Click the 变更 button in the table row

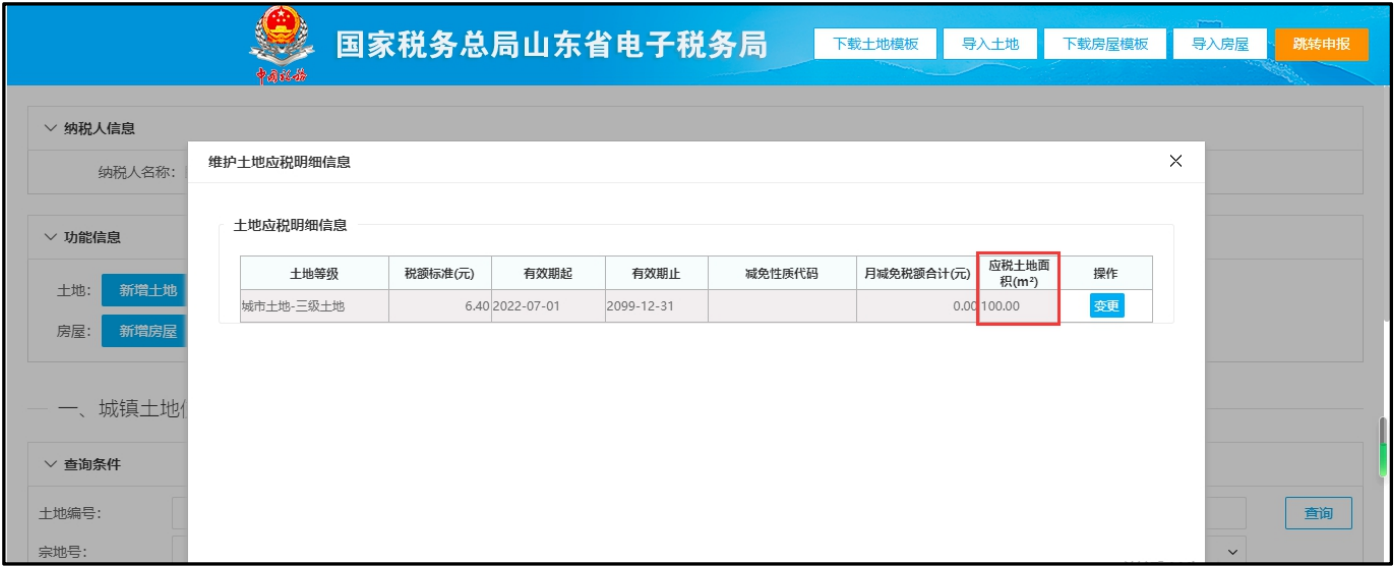1106,306
